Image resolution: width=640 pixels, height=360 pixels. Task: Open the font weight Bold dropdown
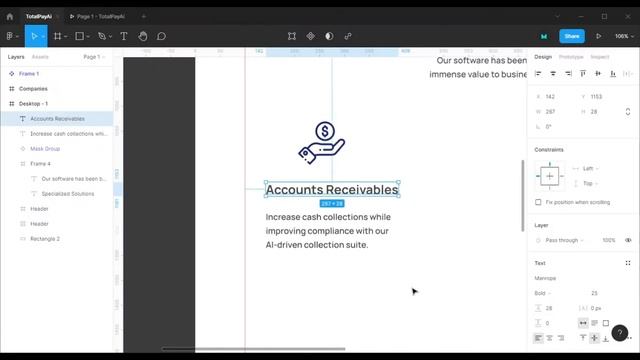(543, 293)
